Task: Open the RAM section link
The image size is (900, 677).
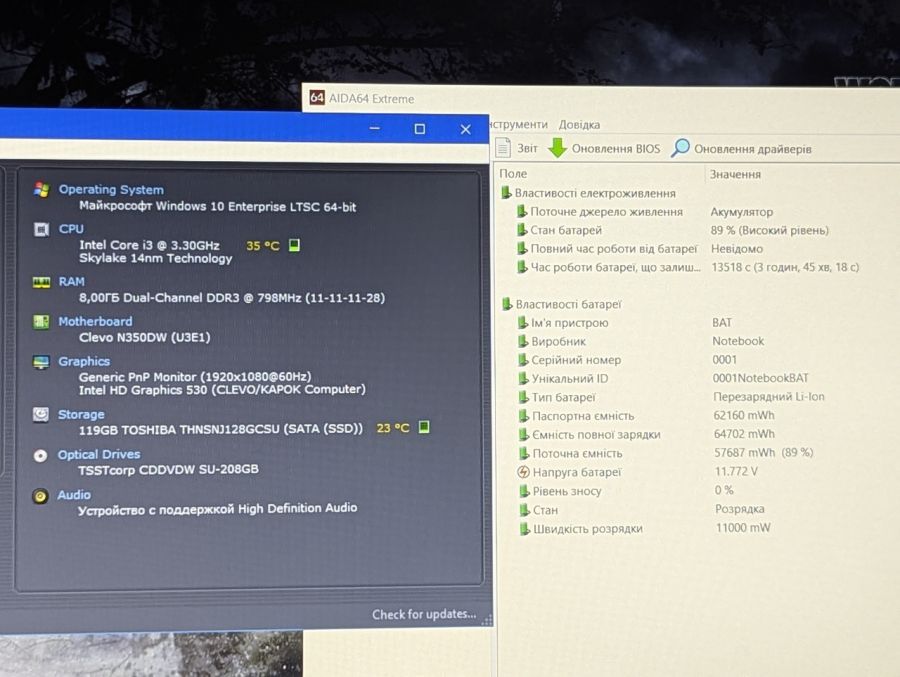Action: [x=71, y=281]
